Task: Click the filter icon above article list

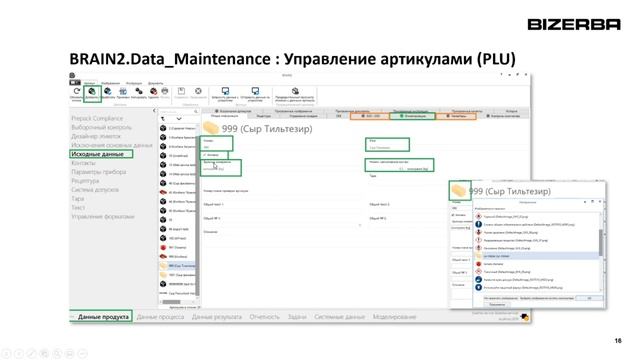Action: 163,119
